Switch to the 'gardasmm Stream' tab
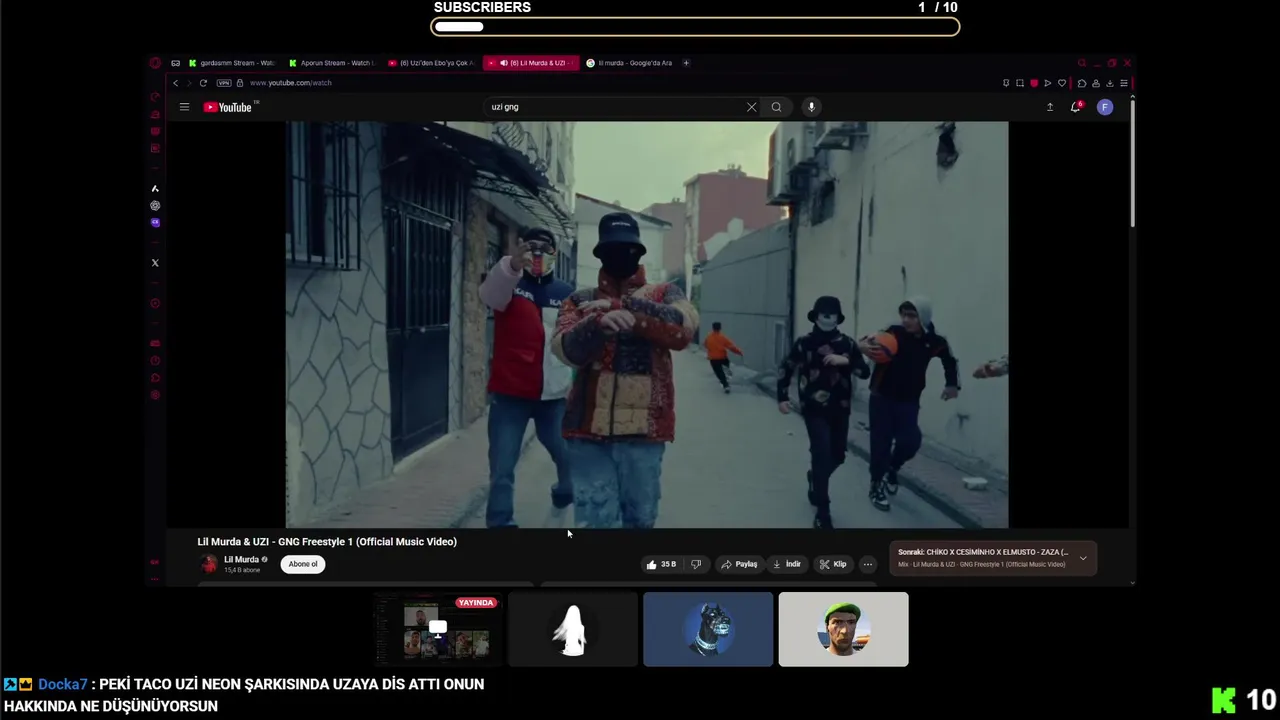The image size is (1280, 720). (232, 63)
